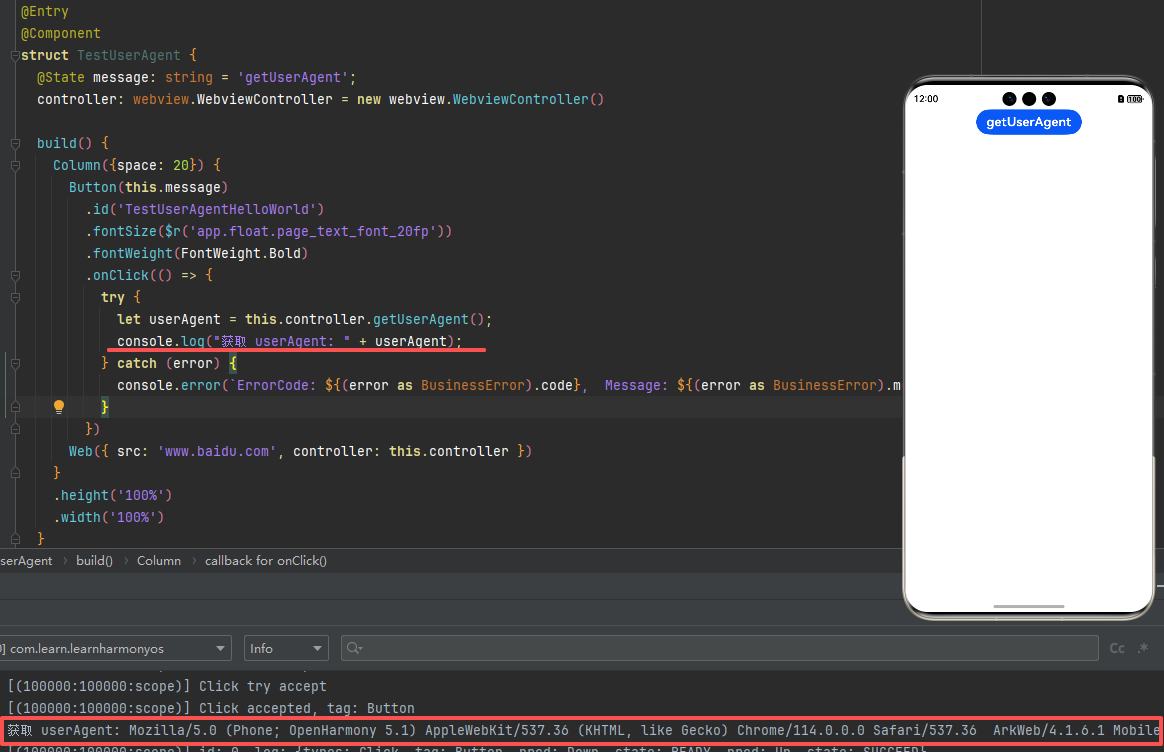Click 'www.baidu.com' string in Web src
1164x752 pixels.
click(x=217, y=451)
